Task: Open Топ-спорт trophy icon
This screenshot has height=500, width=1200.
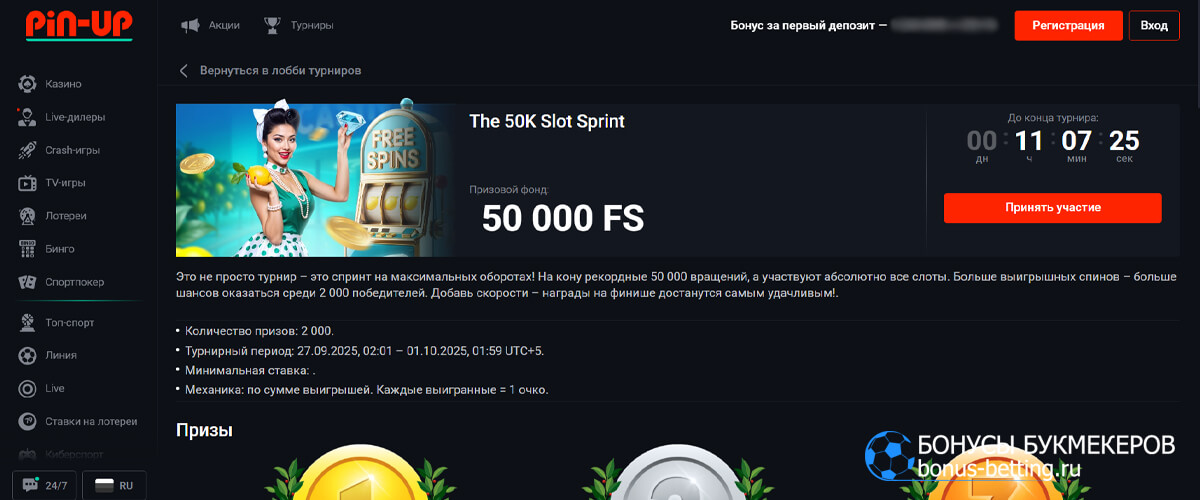Action: (x=27, y=323)
